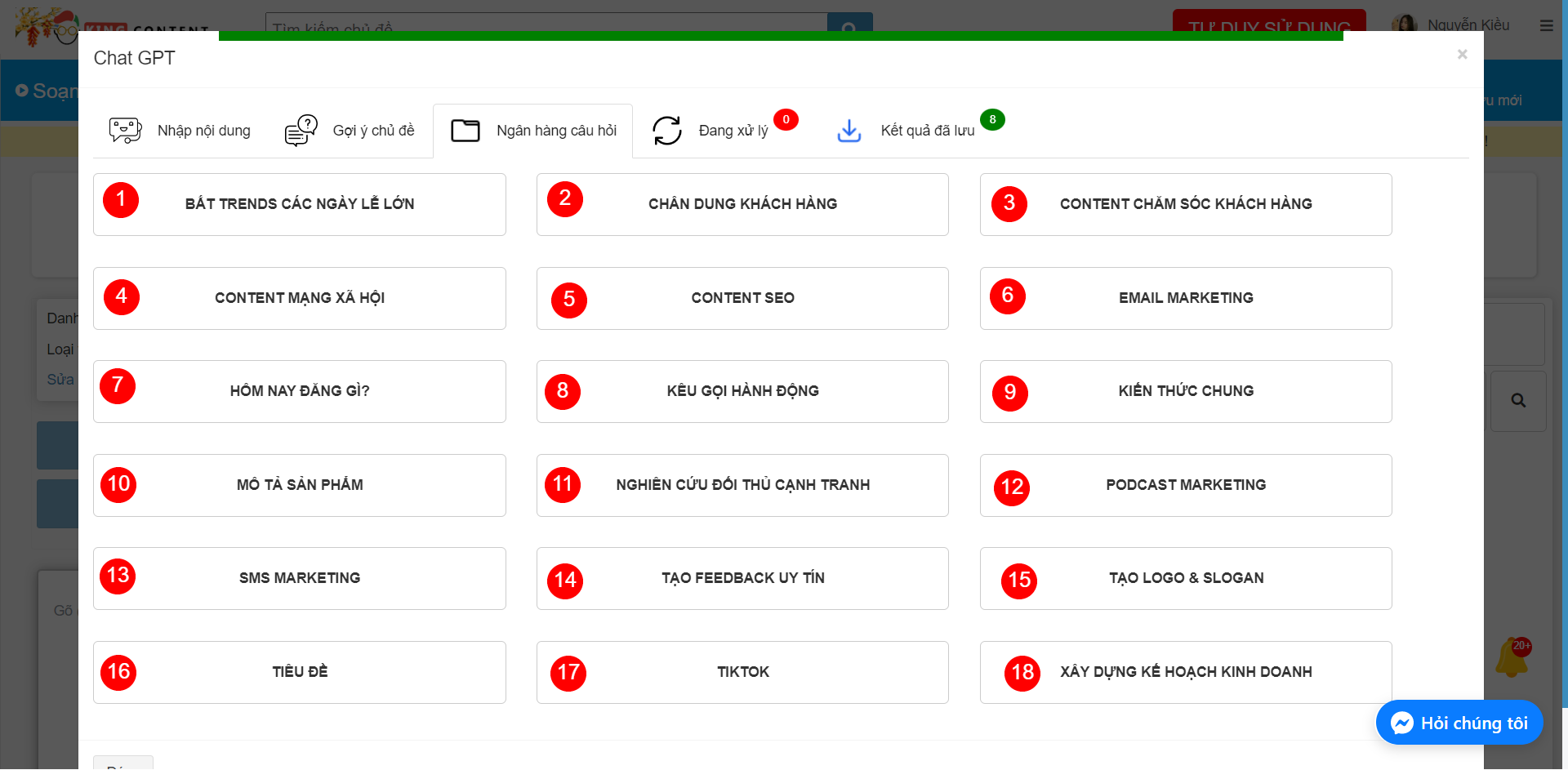Switch to the Gợi ý chủ đề tab
1568x770 pixels.
point(350,131)
